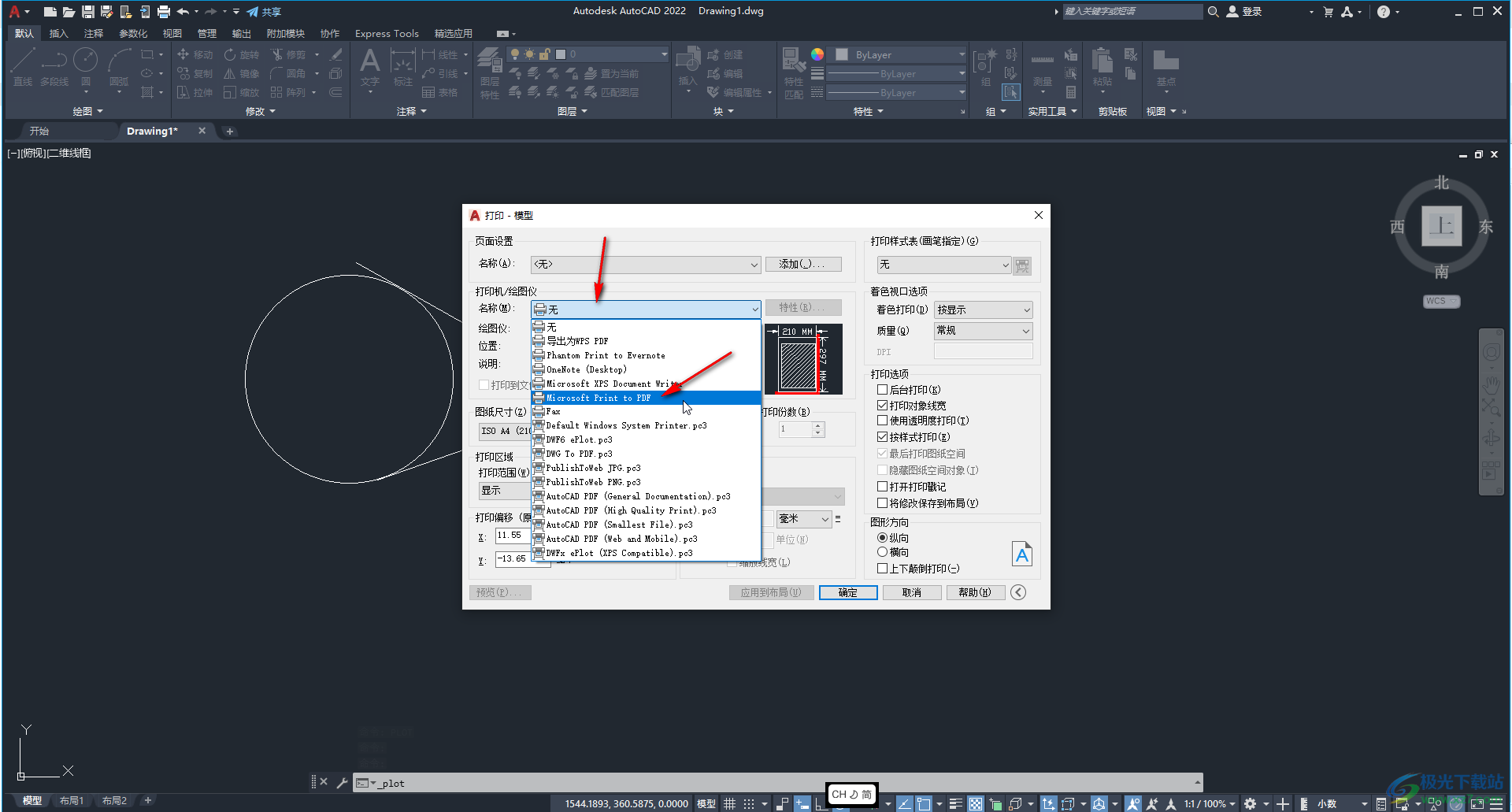Click the Plot/Print icon in quick access toolbar

pyautogui.click(x=164, y=12)
